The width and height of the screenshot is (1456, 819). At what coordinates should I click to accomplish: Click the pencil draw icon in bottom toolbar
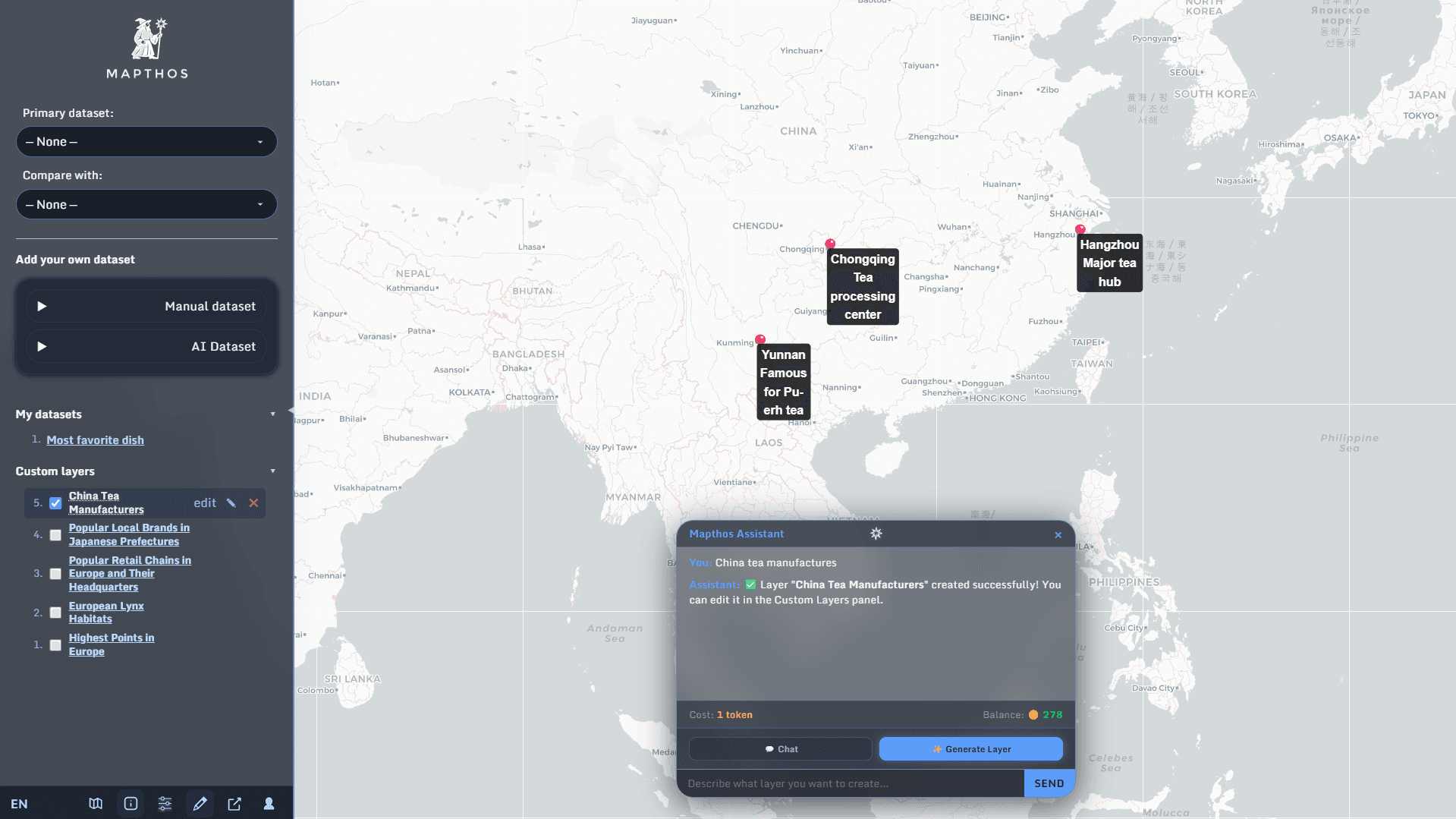pos(200,804)
